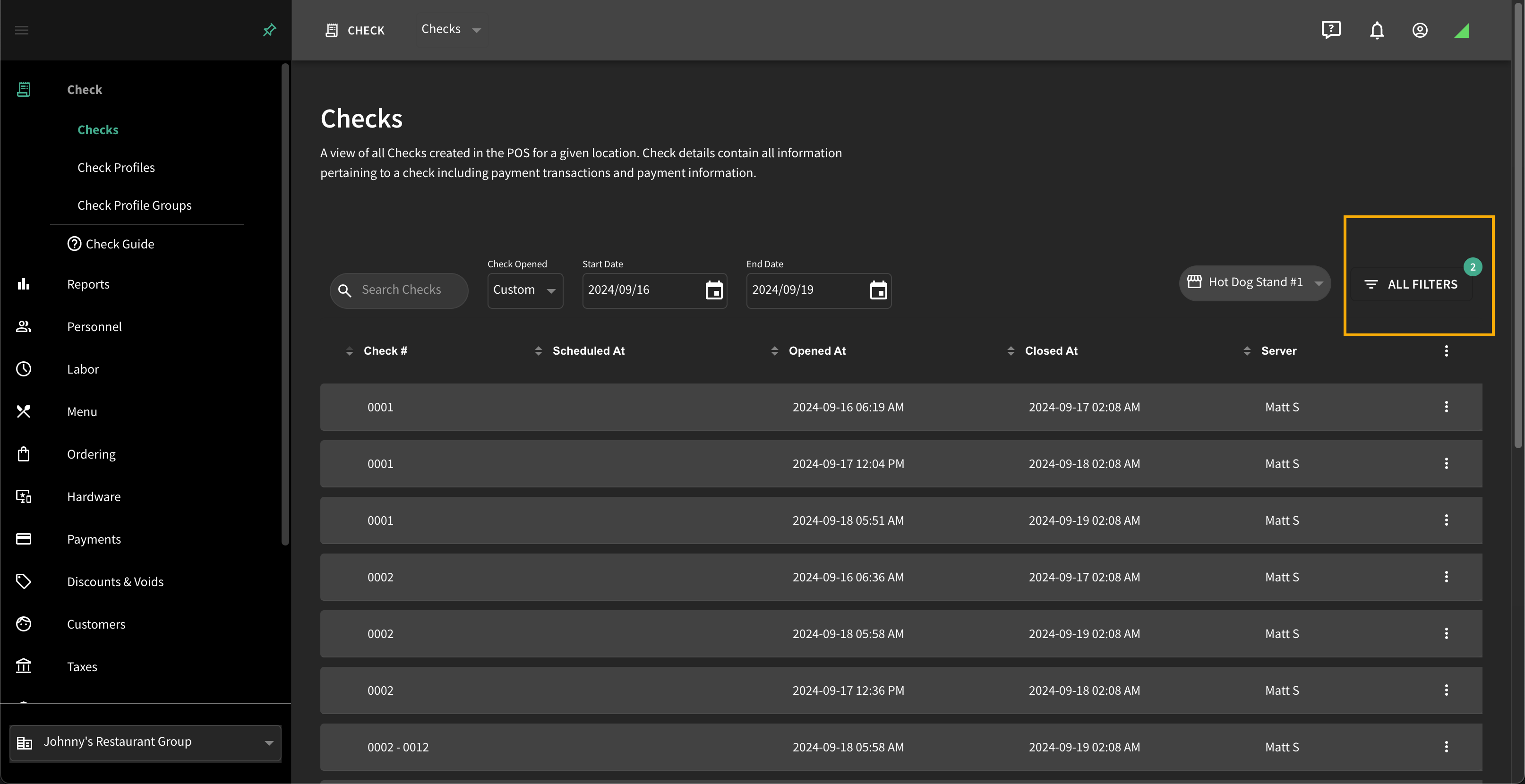Click the Ordering bag icon
The image size is (1525, 784).
coord(24,454)
